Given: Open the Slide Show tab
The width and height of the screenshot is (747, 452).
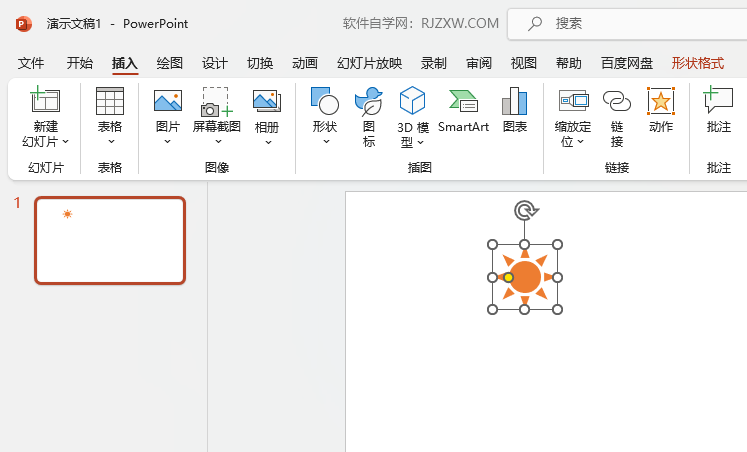Looking at the screenshot, I should pos(369,63).
